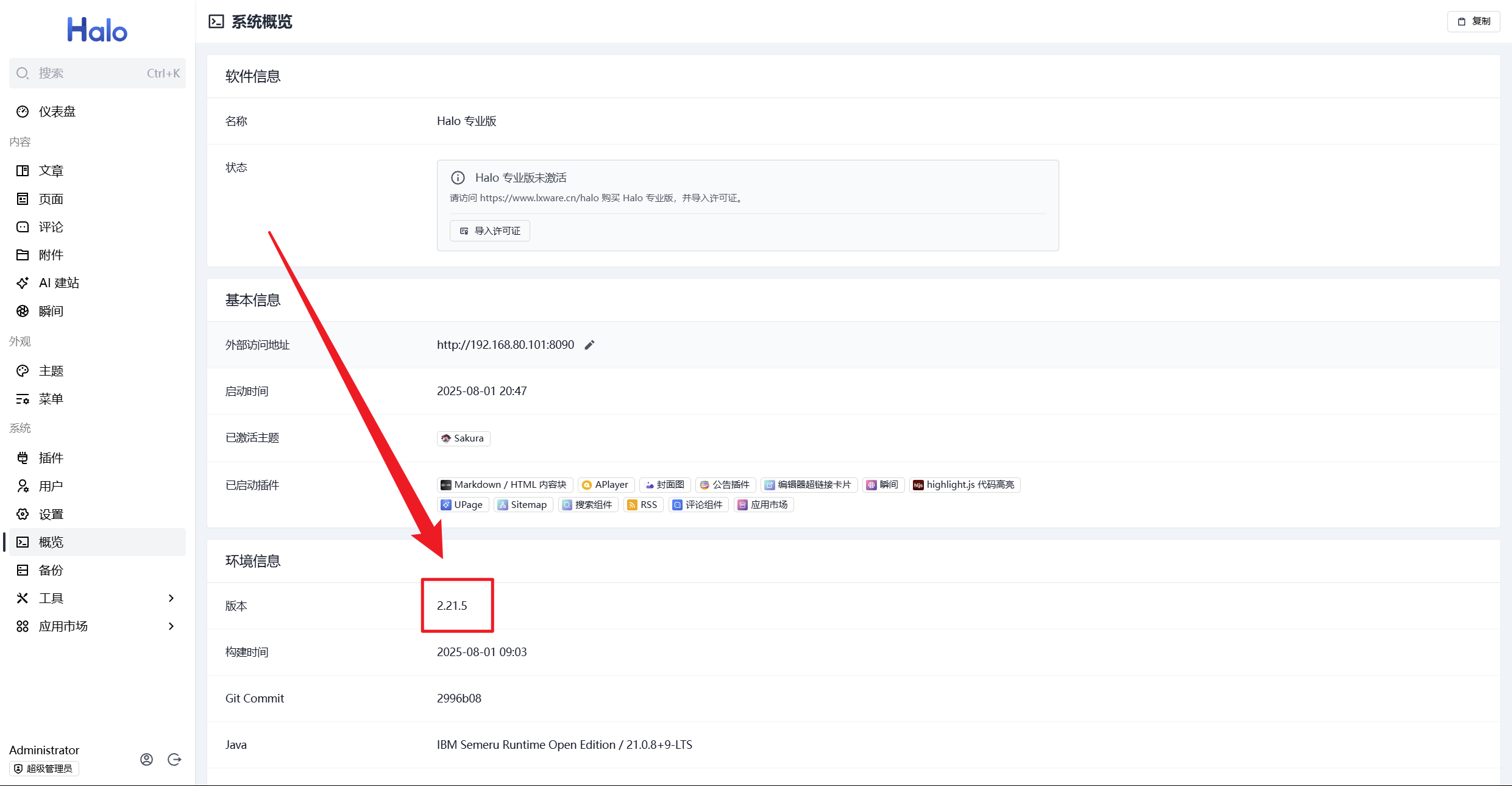This screenshot has width=1512, height=786.
Task: Open the APlayer plugin tag
Action: coord(606,485)
